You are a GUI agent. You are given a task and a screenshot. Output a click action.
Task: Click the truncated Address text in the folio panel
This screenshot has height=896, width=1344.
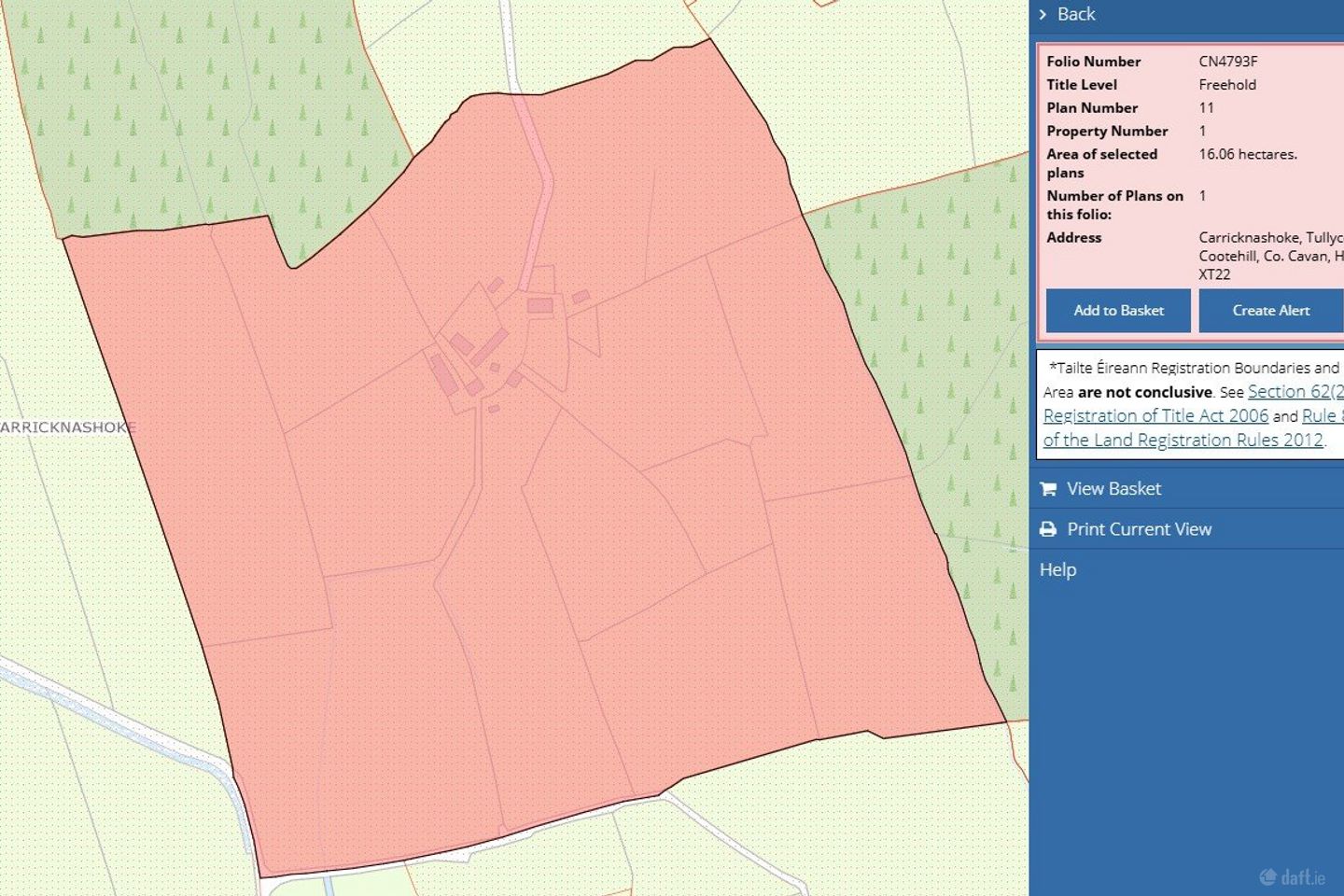[1269, 257]
